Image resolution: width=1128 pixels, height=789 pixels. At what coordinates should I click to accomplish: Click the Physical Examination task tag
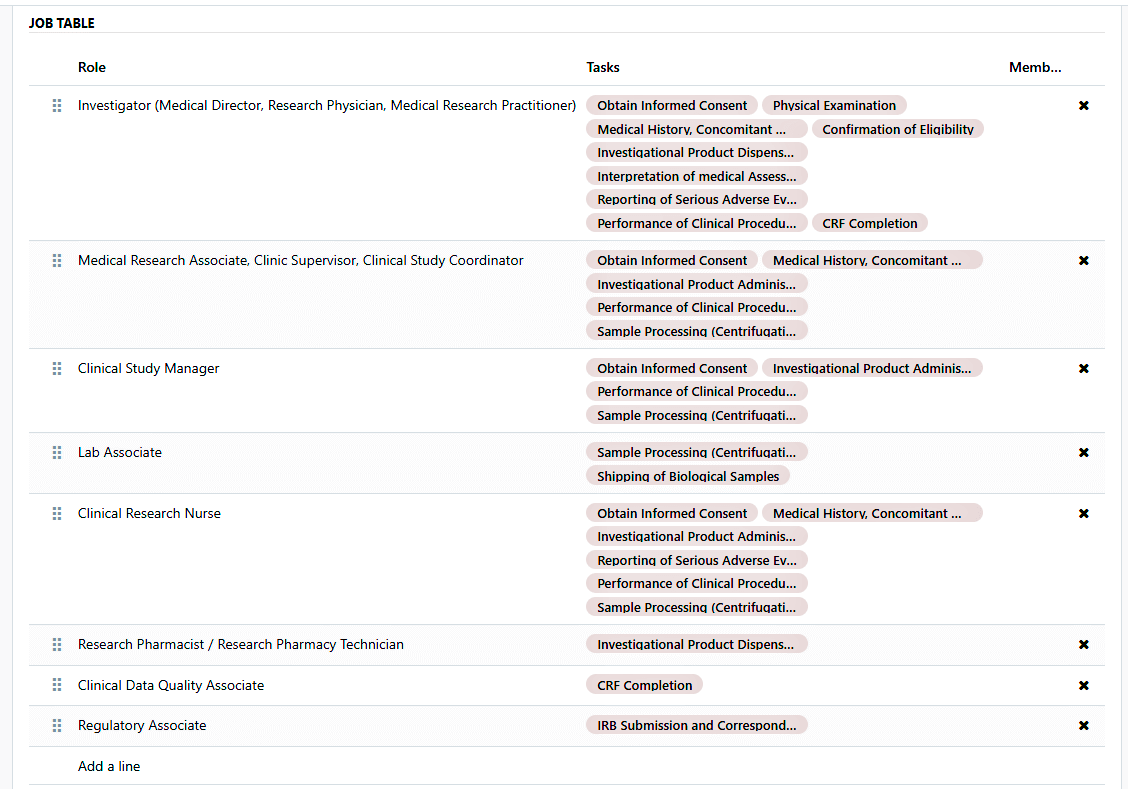(x=834, y=105)
